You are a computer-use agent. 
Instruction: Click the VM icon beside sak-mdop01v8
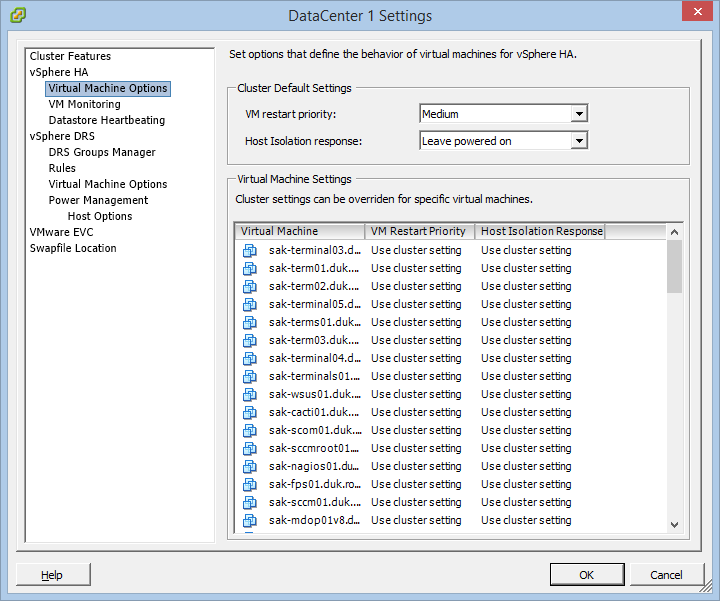(249, 521)
